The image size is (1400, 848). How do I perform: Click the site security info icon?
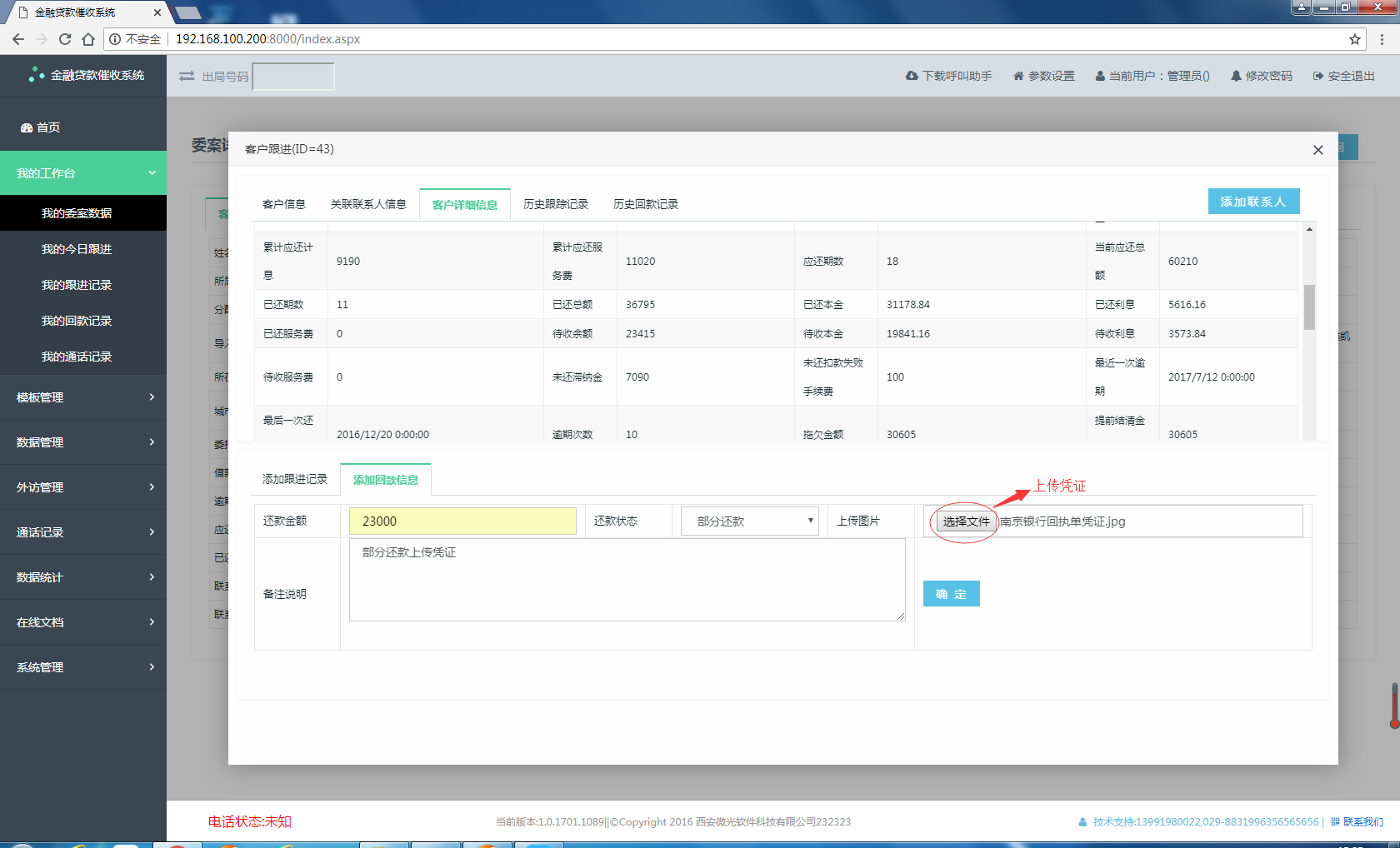click(115, 39)
